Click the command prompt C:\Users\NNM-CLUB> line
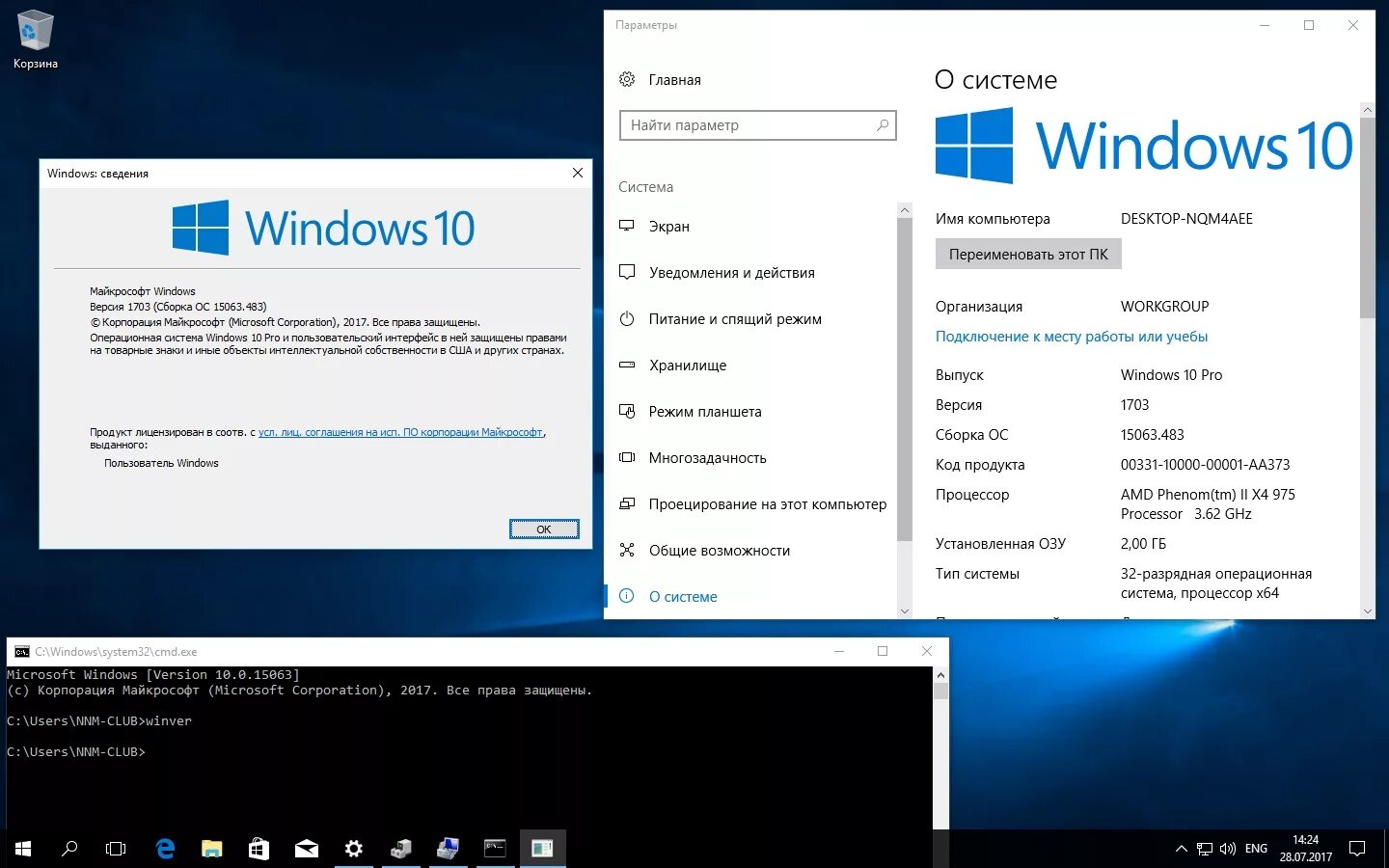This screenshot has width=1389, height=868. [x=76, y=752]
